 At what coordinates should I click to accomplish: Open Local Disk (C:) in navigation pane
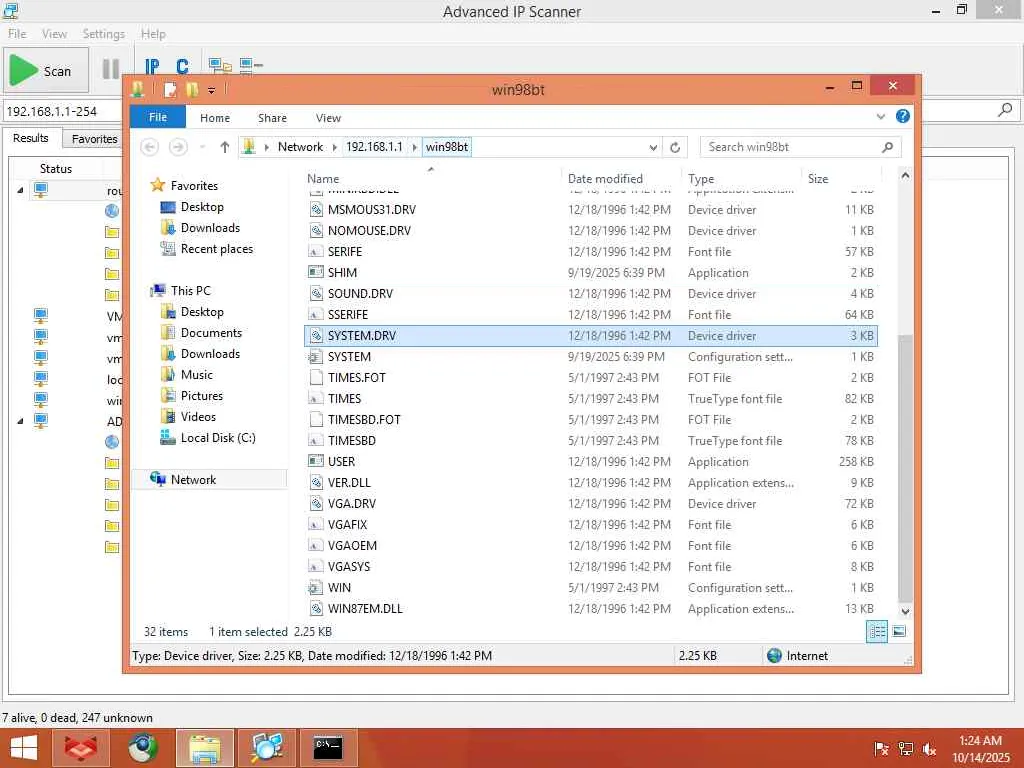pyautogui.click(x=217, y=438)
